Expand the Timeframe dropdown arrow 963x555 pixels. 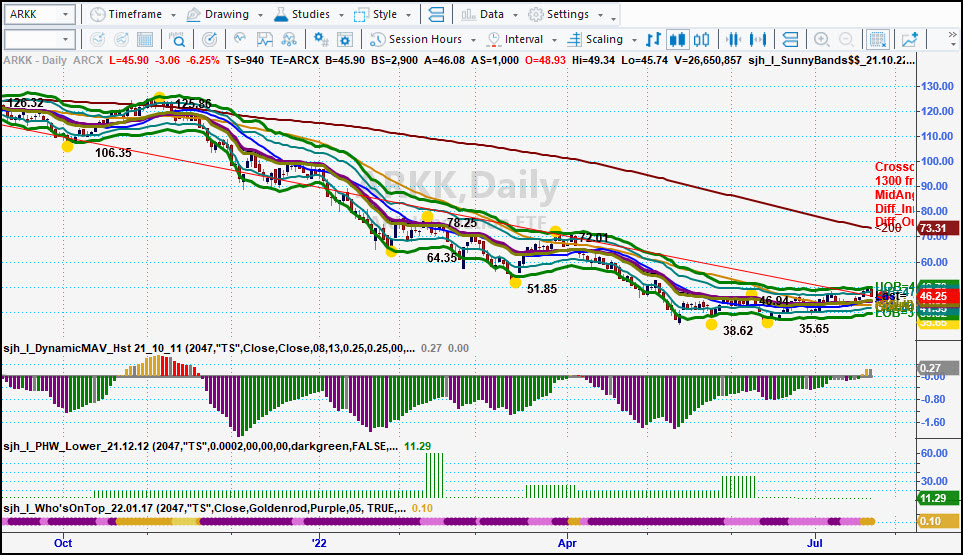pyautogui.click(x=173, y=15)
